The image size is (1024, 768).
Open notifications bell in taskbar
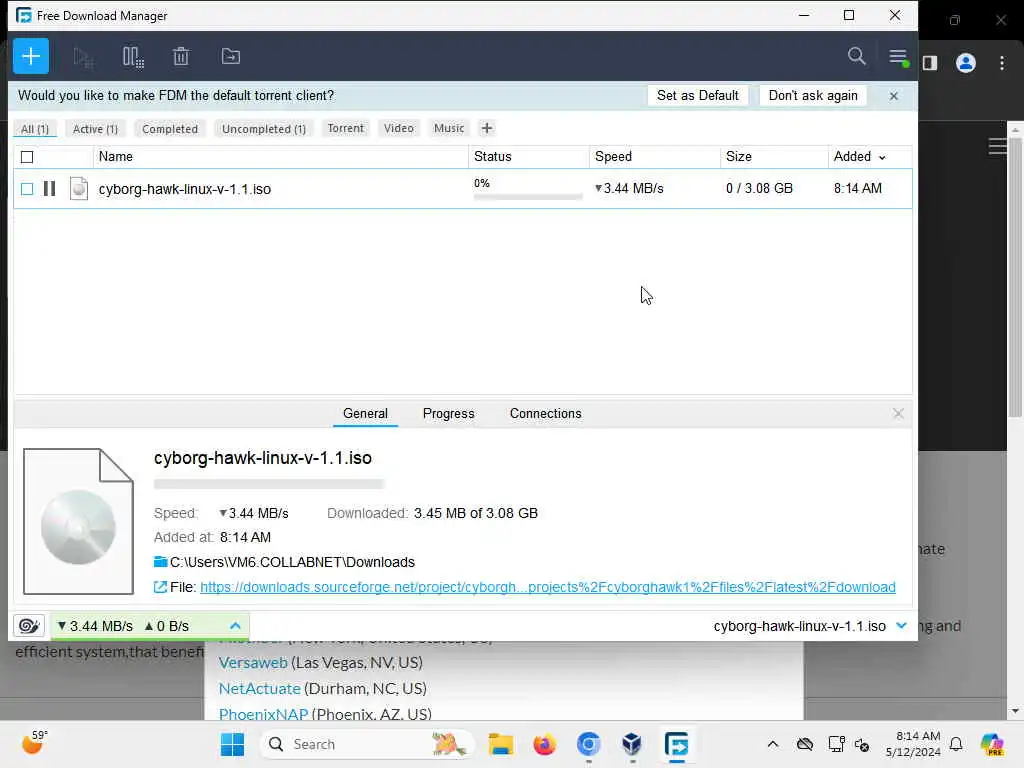956,744
